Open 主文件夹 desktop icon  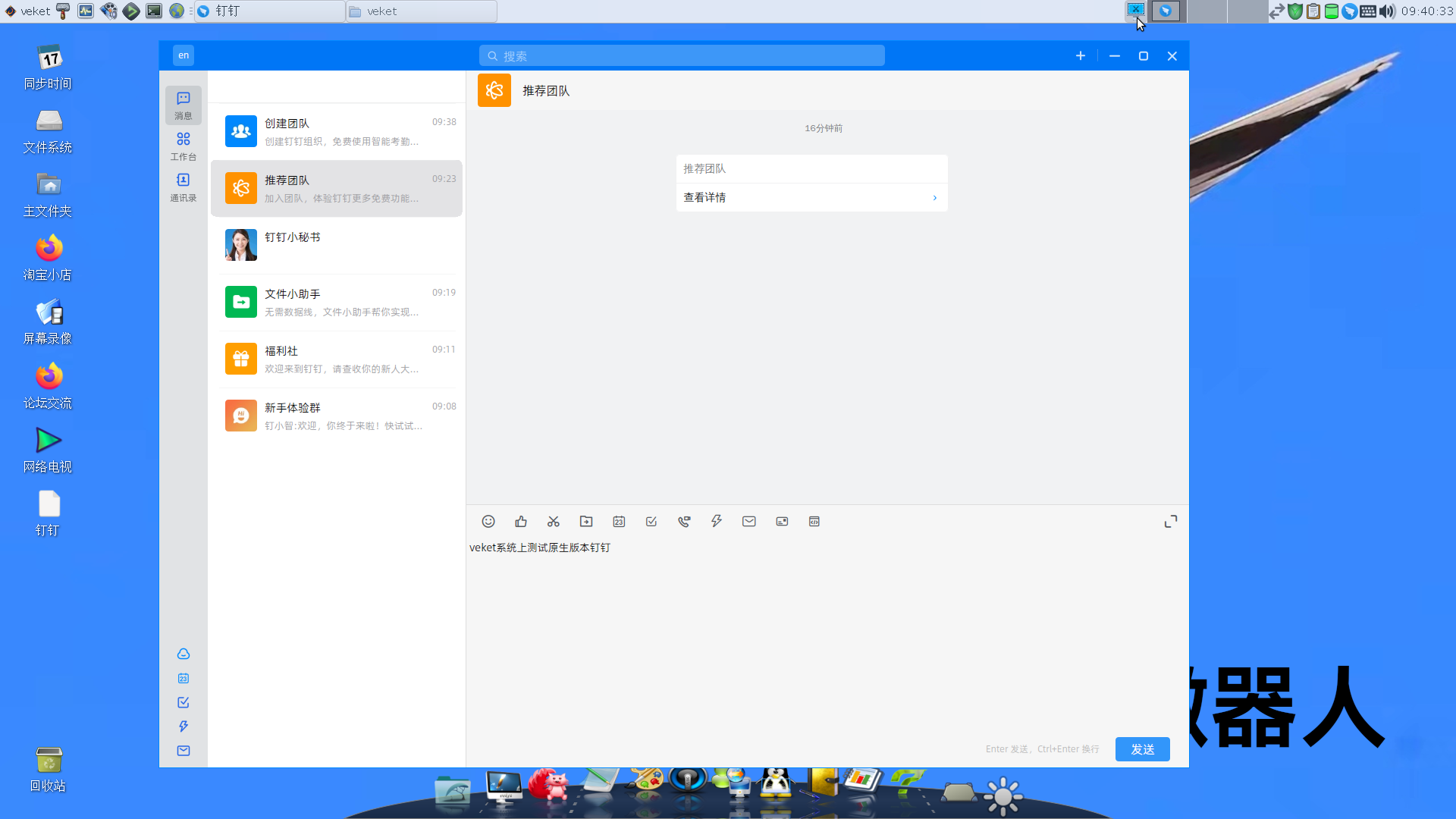coord(48,195)
